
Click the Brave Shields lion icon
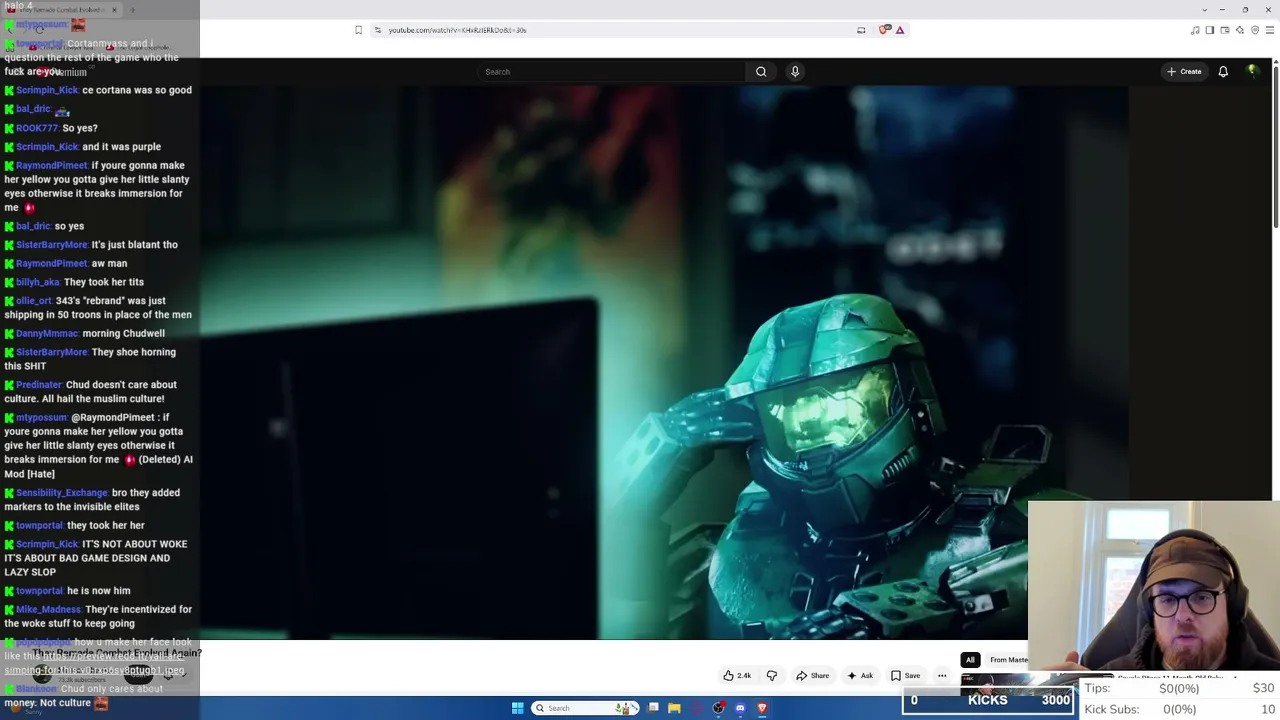pyautogui.click(x=884, y=30)
